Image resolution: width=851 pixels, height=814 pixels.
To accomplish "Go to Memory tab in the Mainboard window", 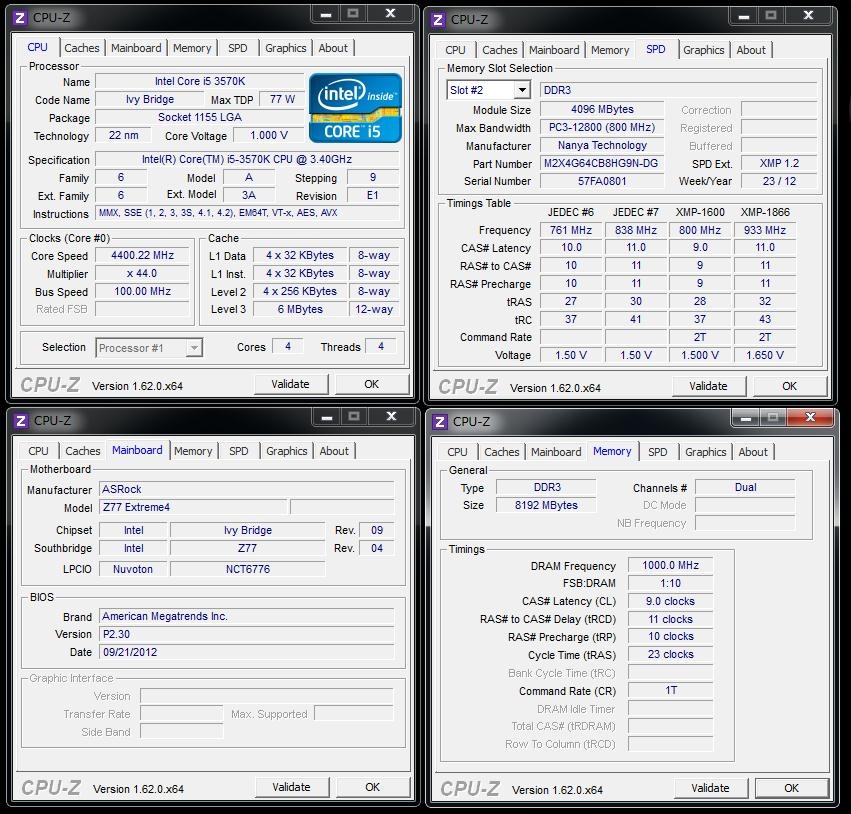I will [193, 451].
